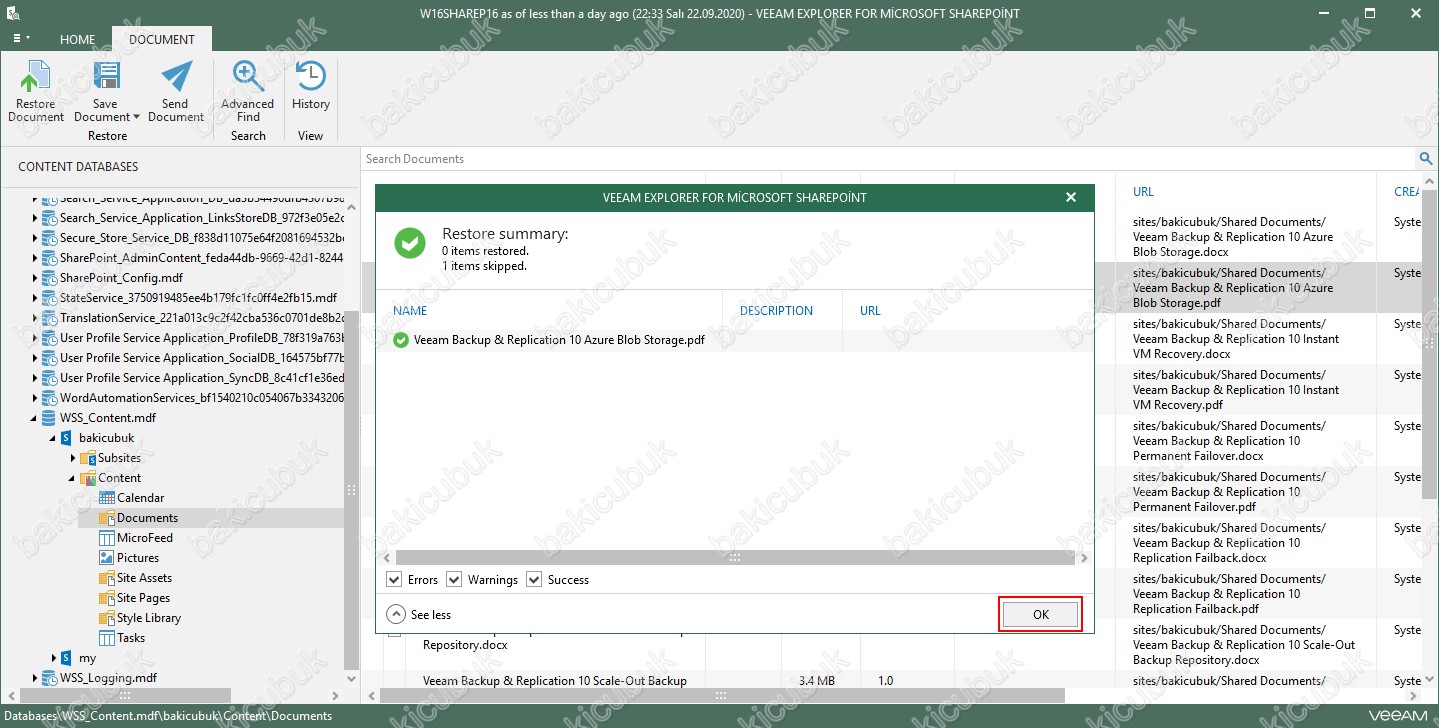Click the WSS_Content.mdf database icon
The height and width of the screenshot is (728, 1439).
pos(48,418)
